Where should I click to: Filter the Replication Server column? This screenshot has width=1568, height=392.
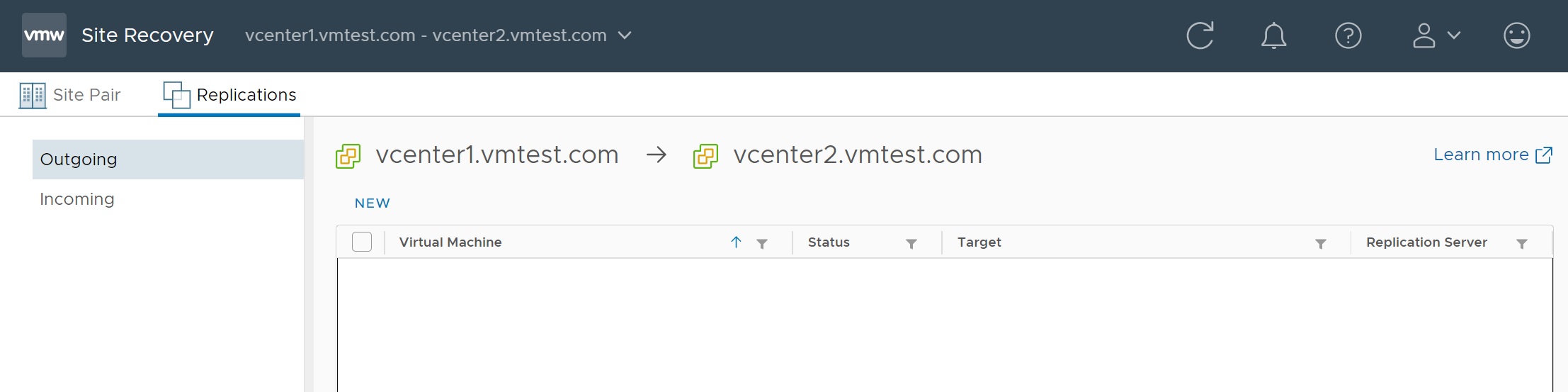coord(1522,244)
